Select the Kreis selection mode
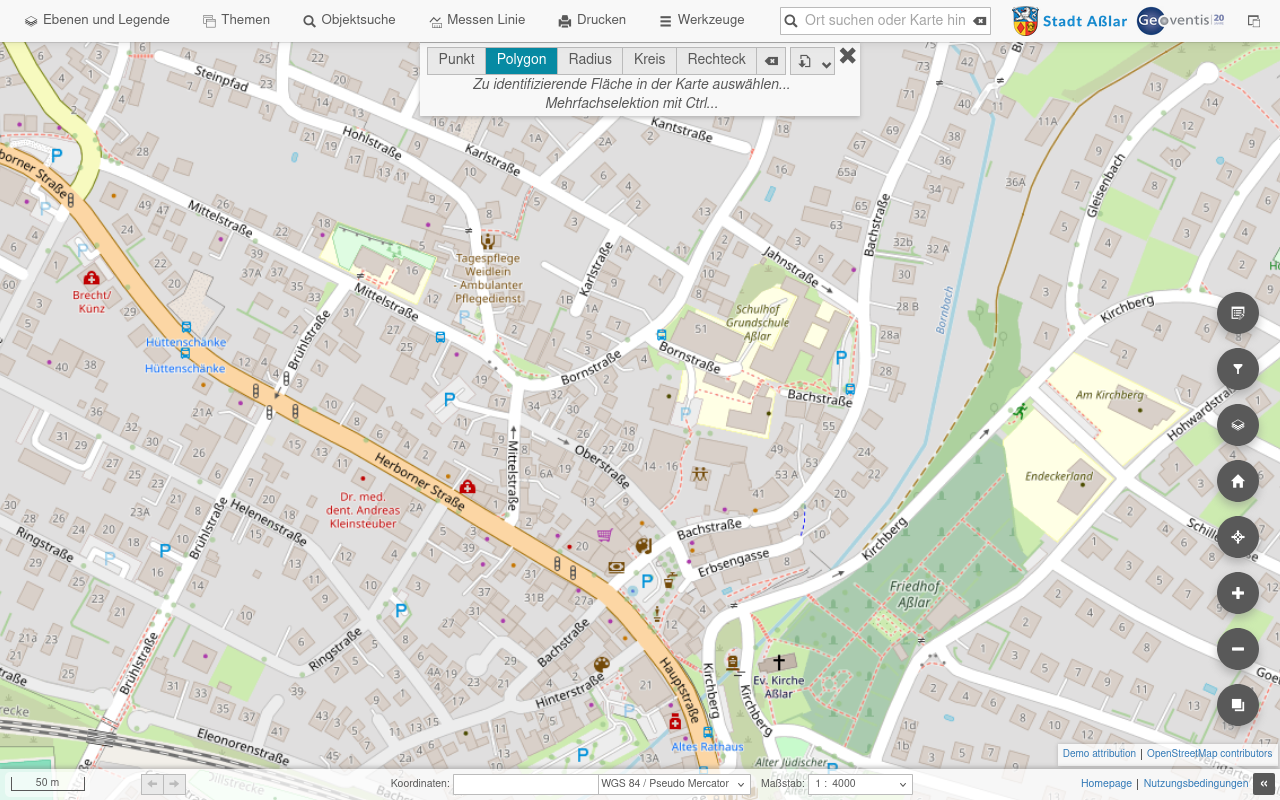Screen dimensions: 1280x800 tap(650, 60)
